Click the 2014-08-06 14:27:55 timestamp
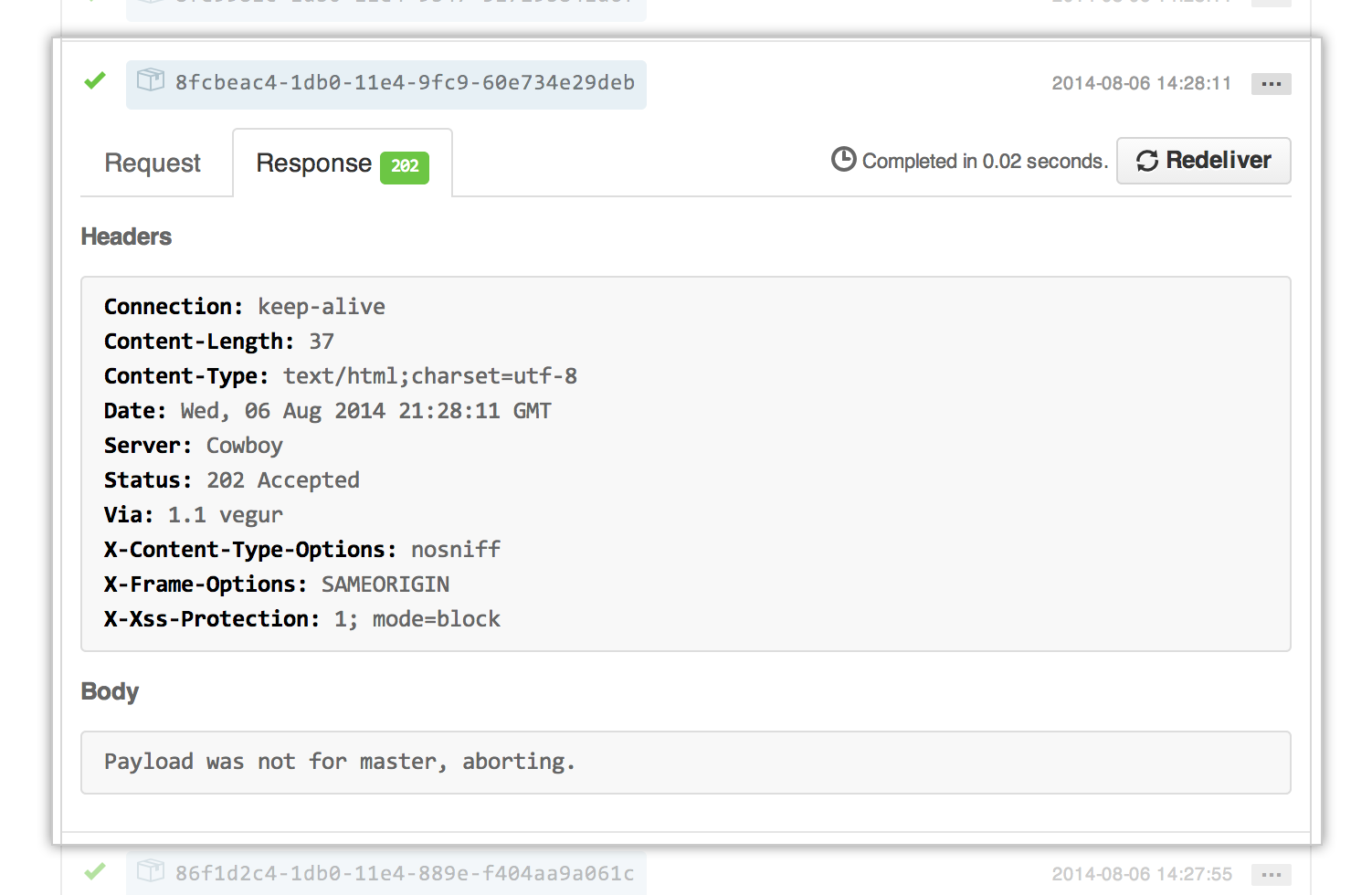The height and width of the screenshot is (895, 1372). point(1141,875)
